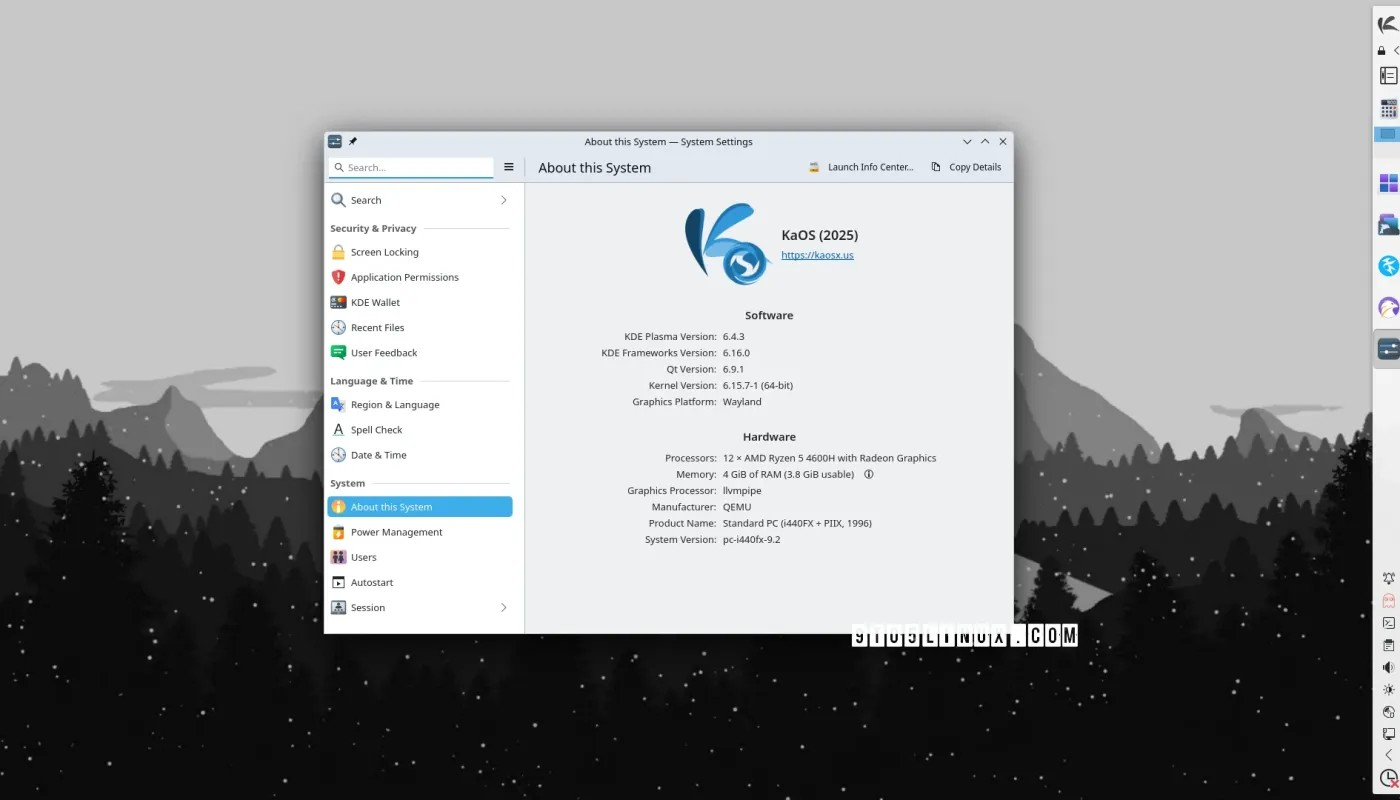The height and width of the screenshot is (800, 1400).
Task: Open the hamburger menu beside the search field
Action: [509, 167]
